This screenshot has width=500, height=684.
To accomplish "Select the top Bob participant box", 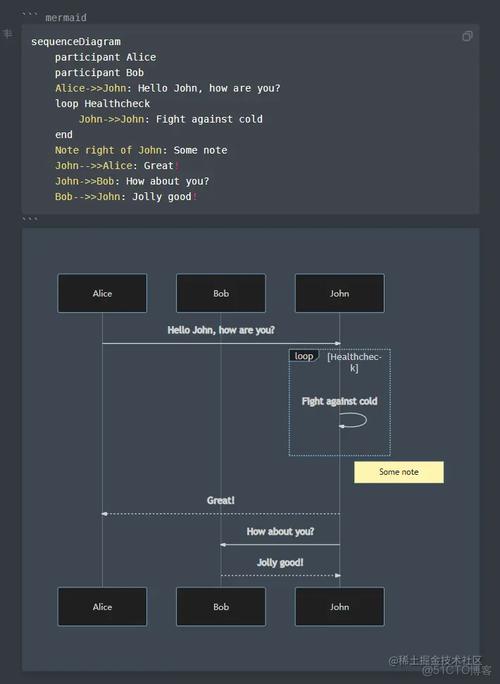I will (221, 293).
